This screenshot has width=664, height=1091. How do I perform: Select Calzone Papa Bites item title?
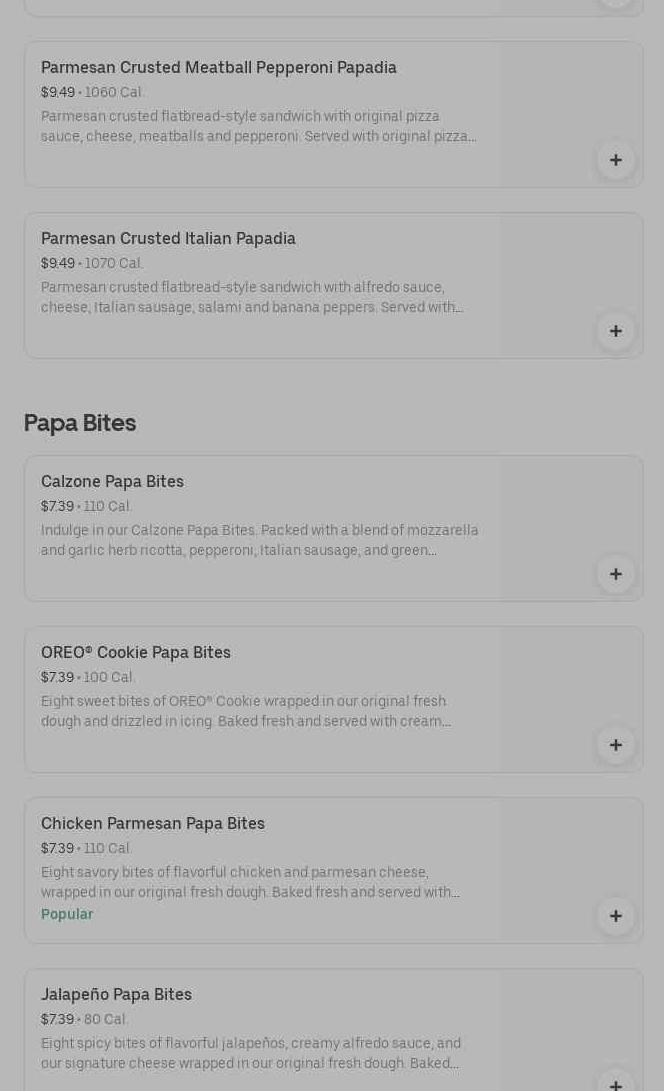click(x=112, y=481)
